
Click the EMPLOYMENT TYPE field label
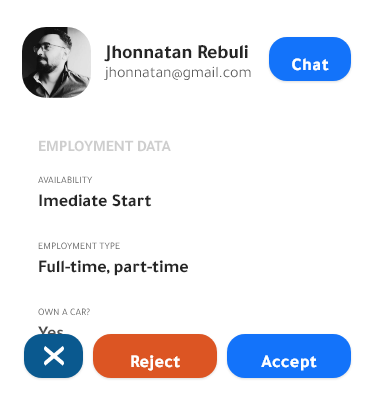tap(79, 246)
